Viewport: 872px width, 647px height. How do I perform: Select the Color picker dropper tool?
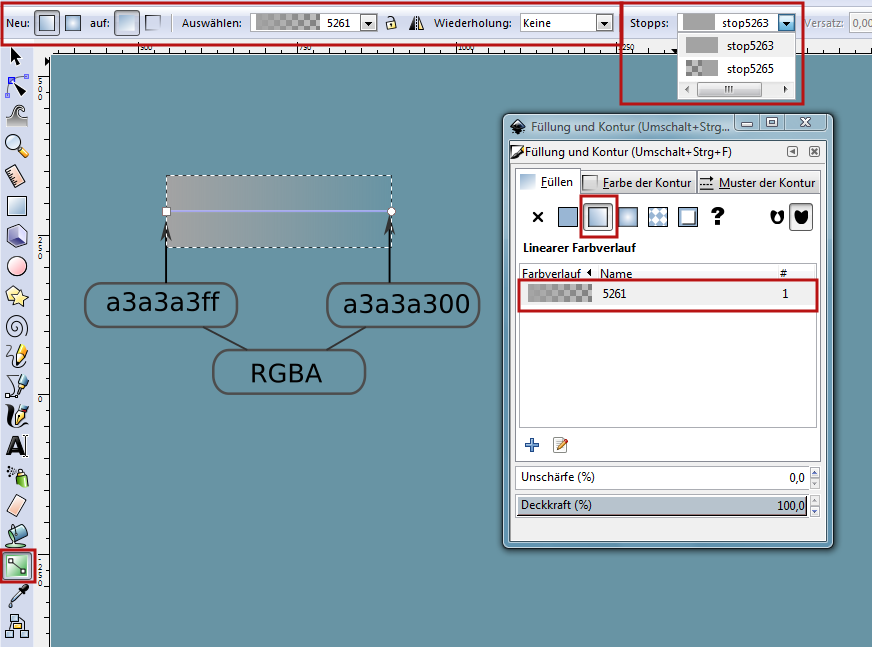[x=17, y=597]
